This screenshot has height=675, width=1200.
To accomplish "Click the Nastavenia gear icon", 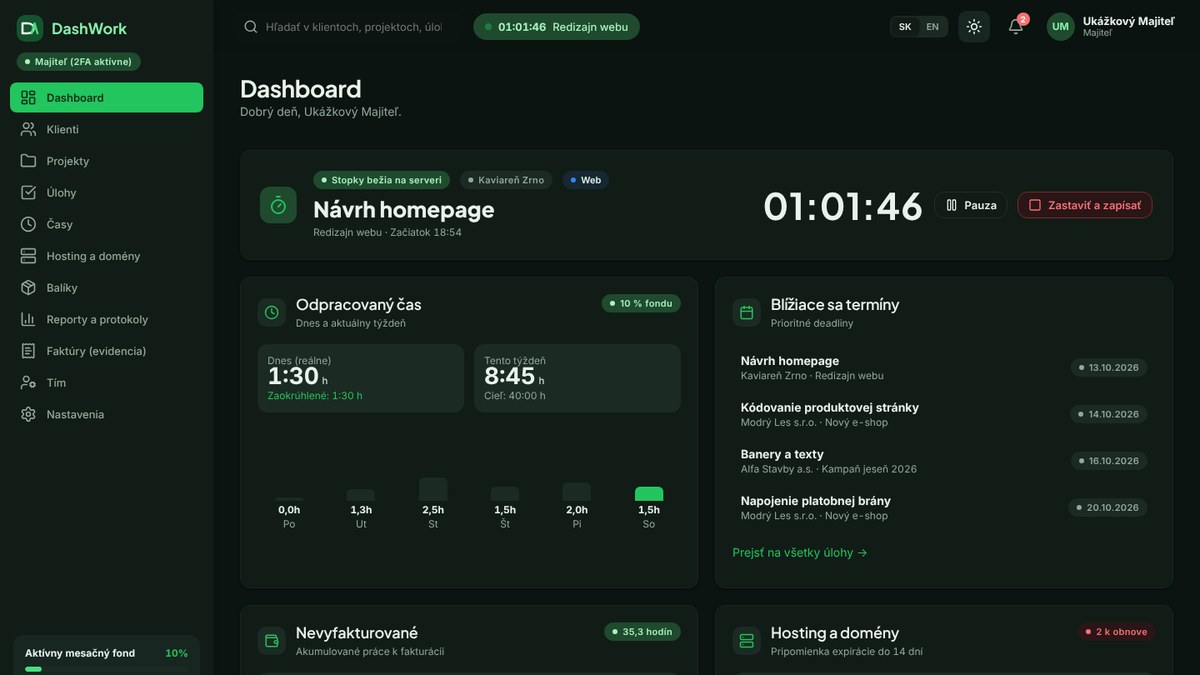I will pos(28,414).
